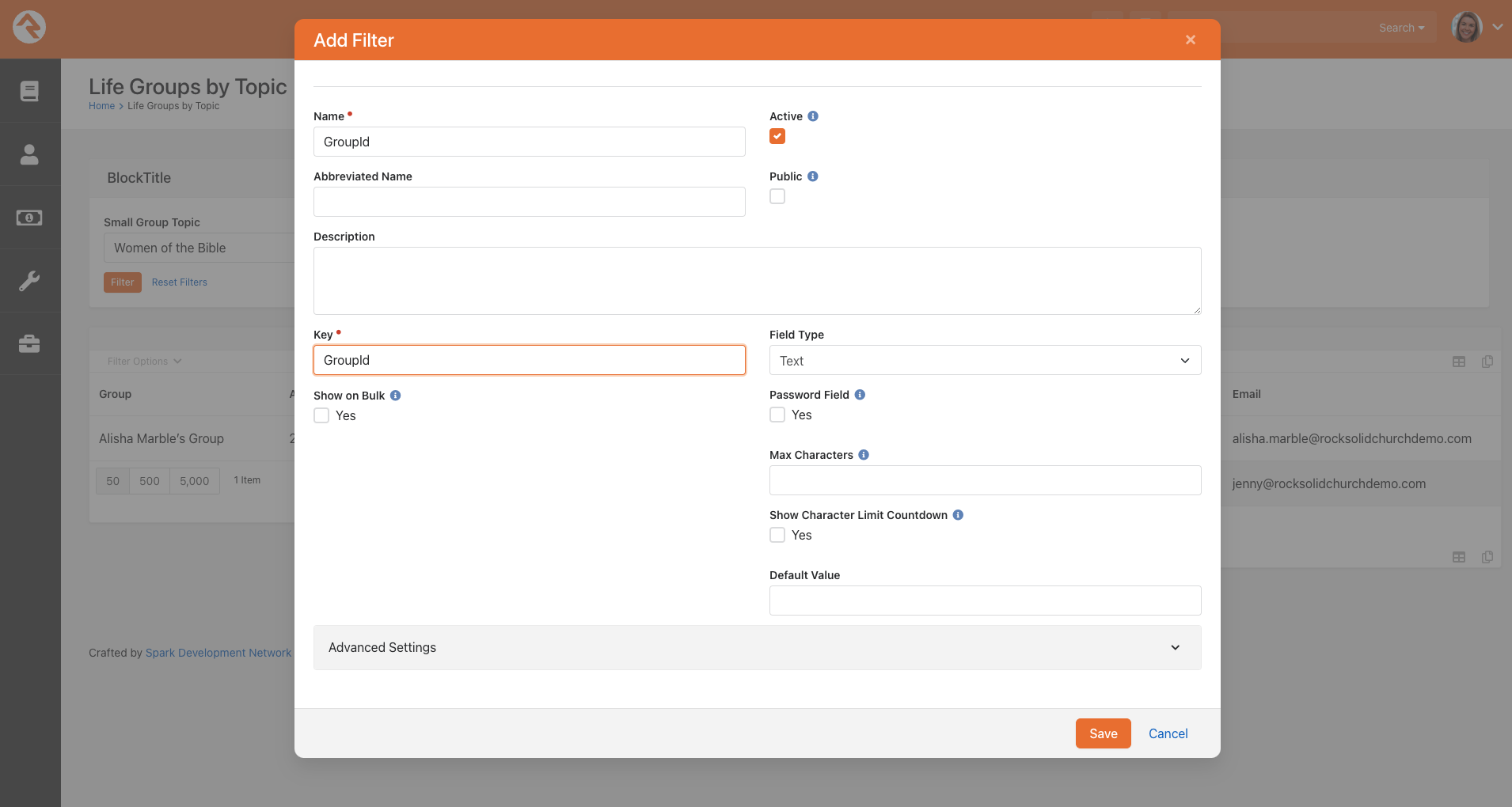Click upper grid table-view icon behind dialog
Screen dimensions: 1512x807
(1459, 362)
